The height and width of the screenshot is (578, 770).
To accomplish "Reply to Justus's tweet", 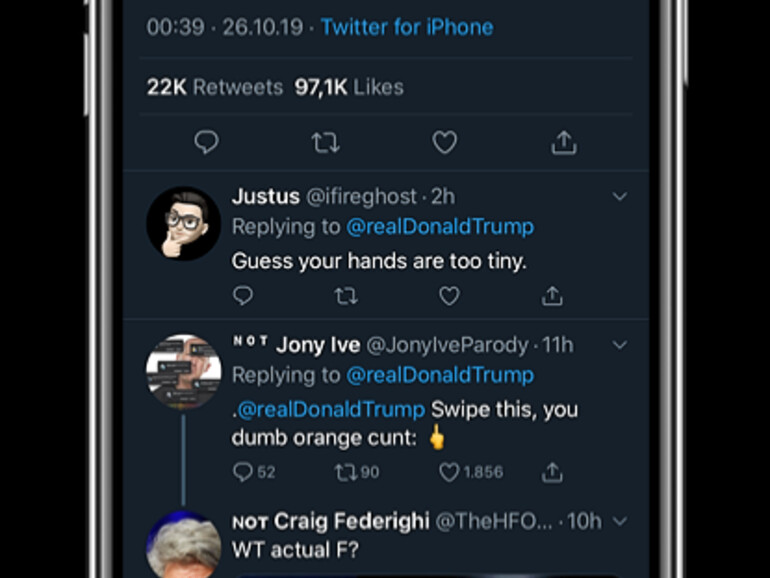I will tap(243, 296).
